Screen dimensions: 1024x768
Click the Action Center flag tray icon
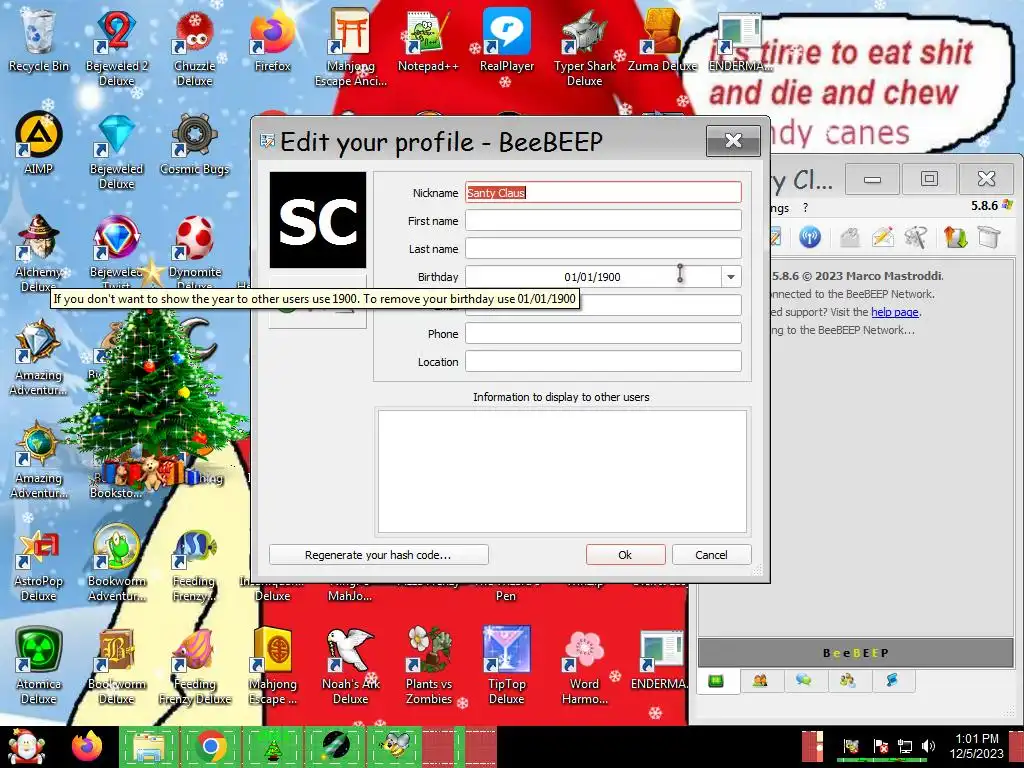[880, 746]
